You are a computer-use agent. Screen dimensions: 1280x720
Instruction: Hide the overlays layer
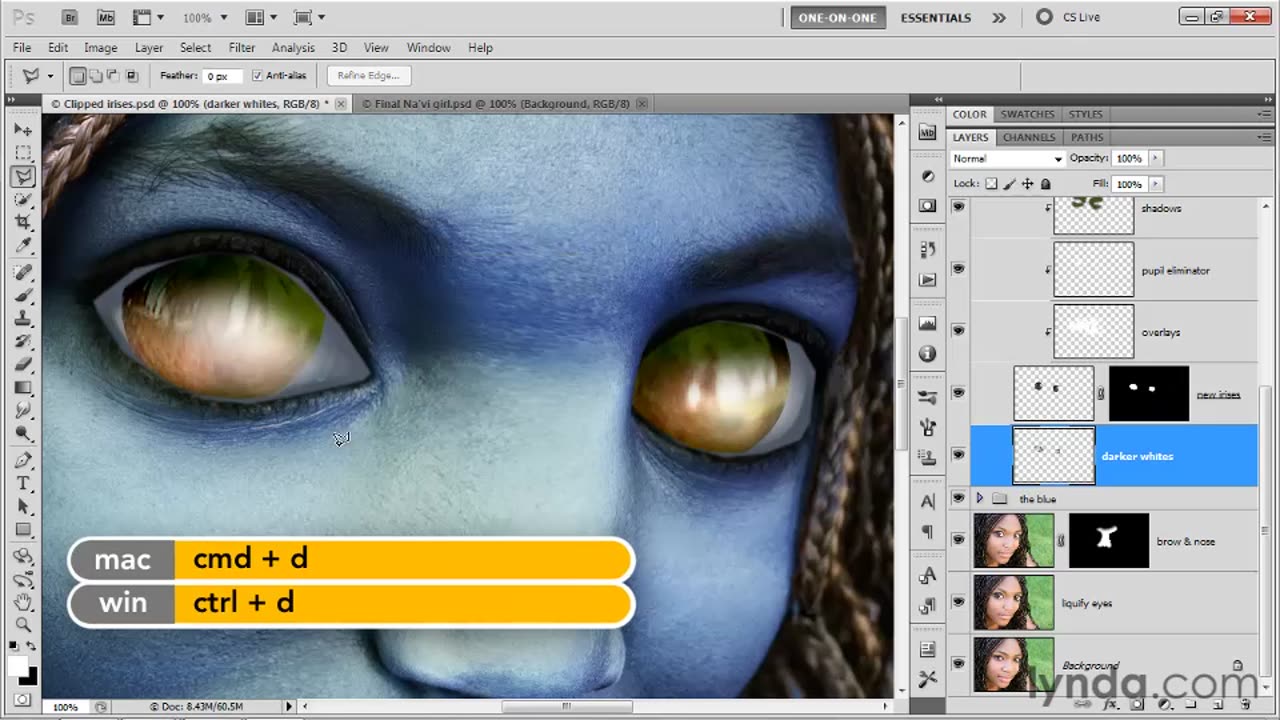pos(958,331)
